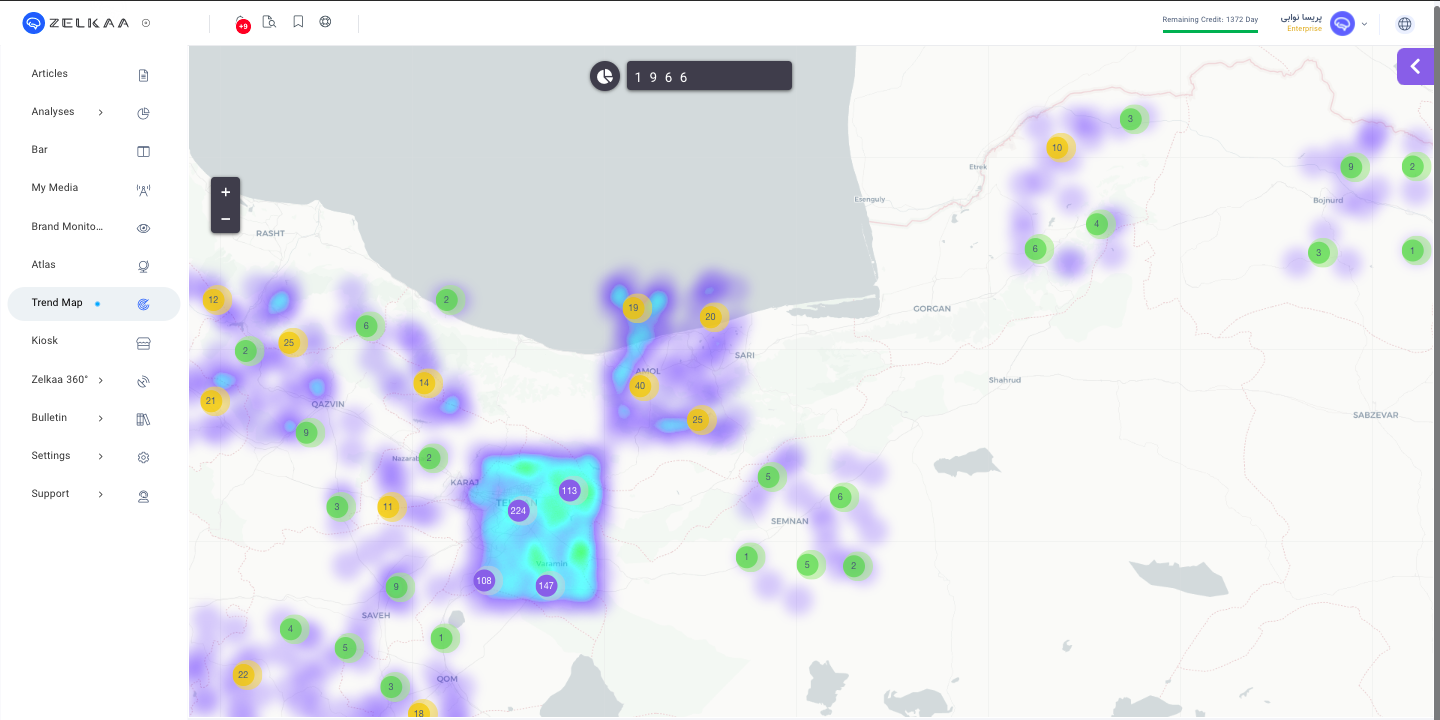Zoom out on the map
The width and height of the screenshot is (1440, 720).
point(225,219)
